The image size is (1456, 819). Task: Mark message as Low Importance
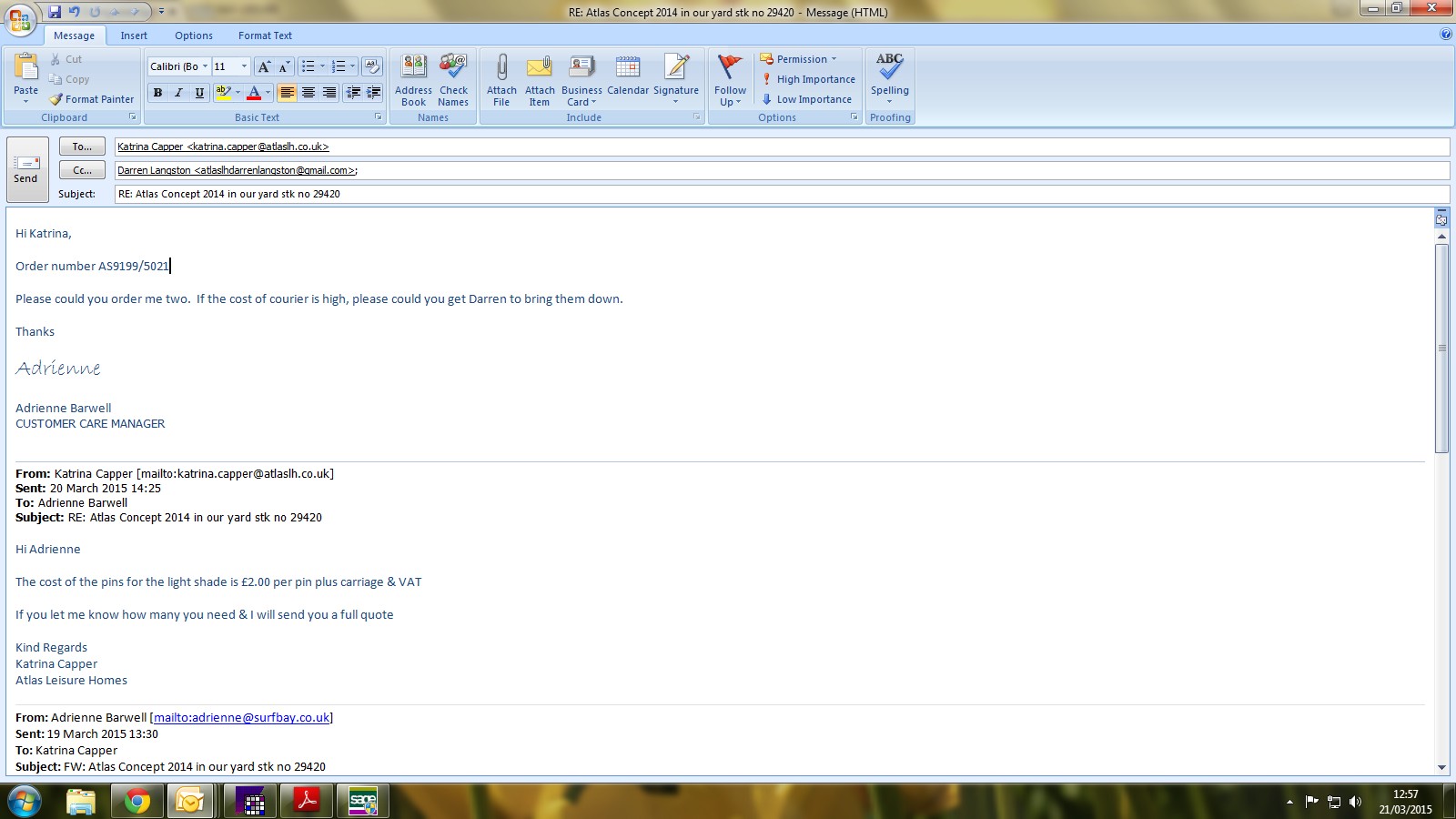(x=806, y=99)
